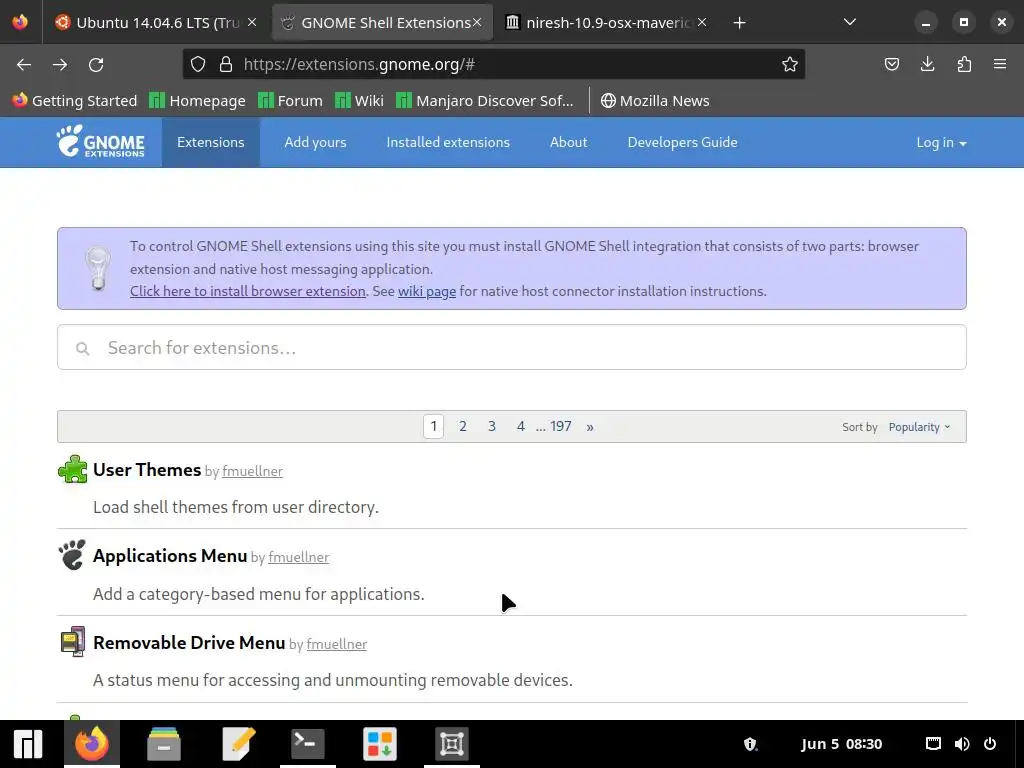Click the Removable Drive Menu icon
Viewport: 1024px width, 768px height.
pos(72,642)
